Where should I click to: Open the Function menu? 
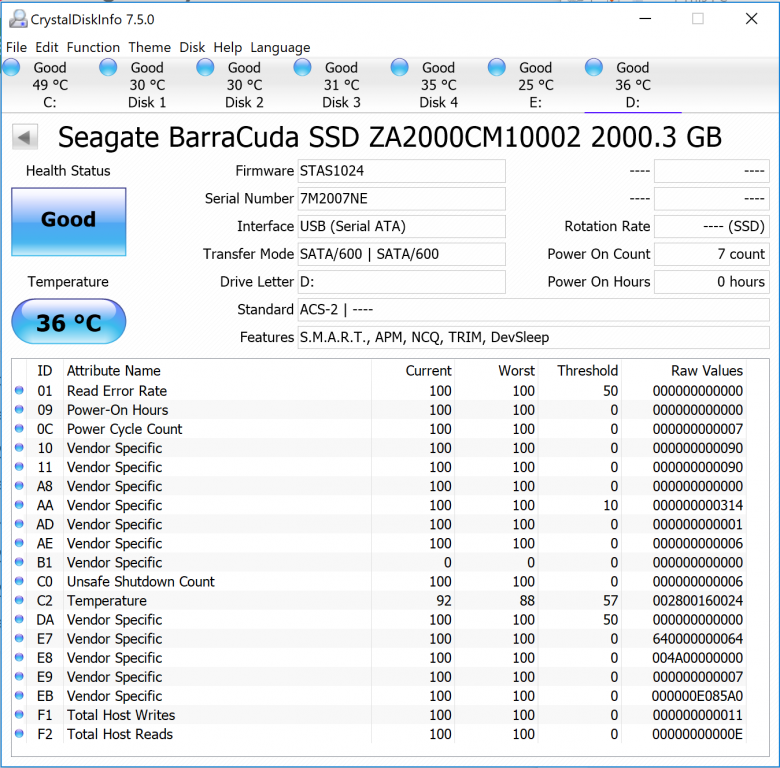(93, 47)
